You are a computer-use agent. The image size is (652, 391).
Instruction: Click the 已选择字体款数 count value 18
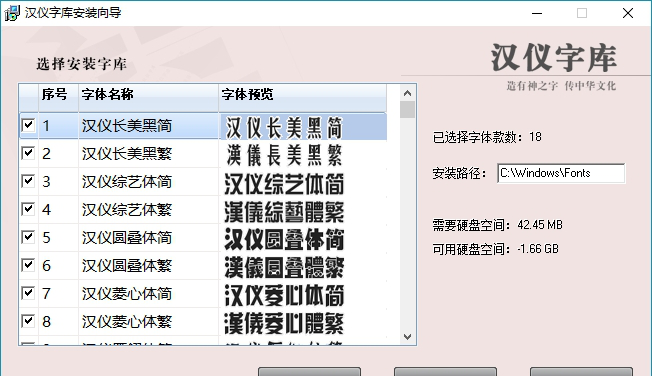coord(535,137)
